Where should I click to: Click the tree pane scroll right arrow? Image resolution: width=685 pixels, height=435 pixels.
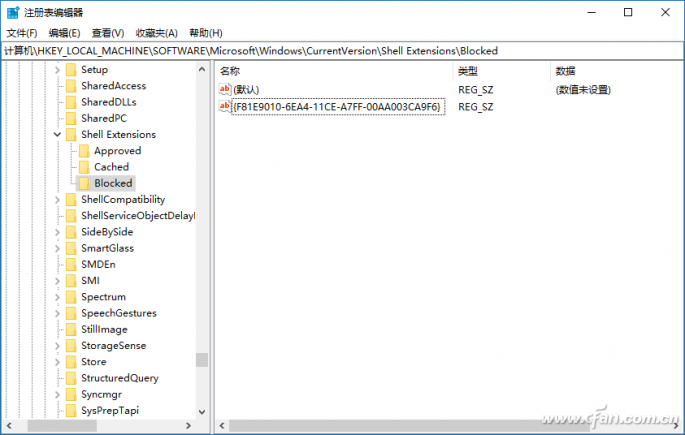189,425
